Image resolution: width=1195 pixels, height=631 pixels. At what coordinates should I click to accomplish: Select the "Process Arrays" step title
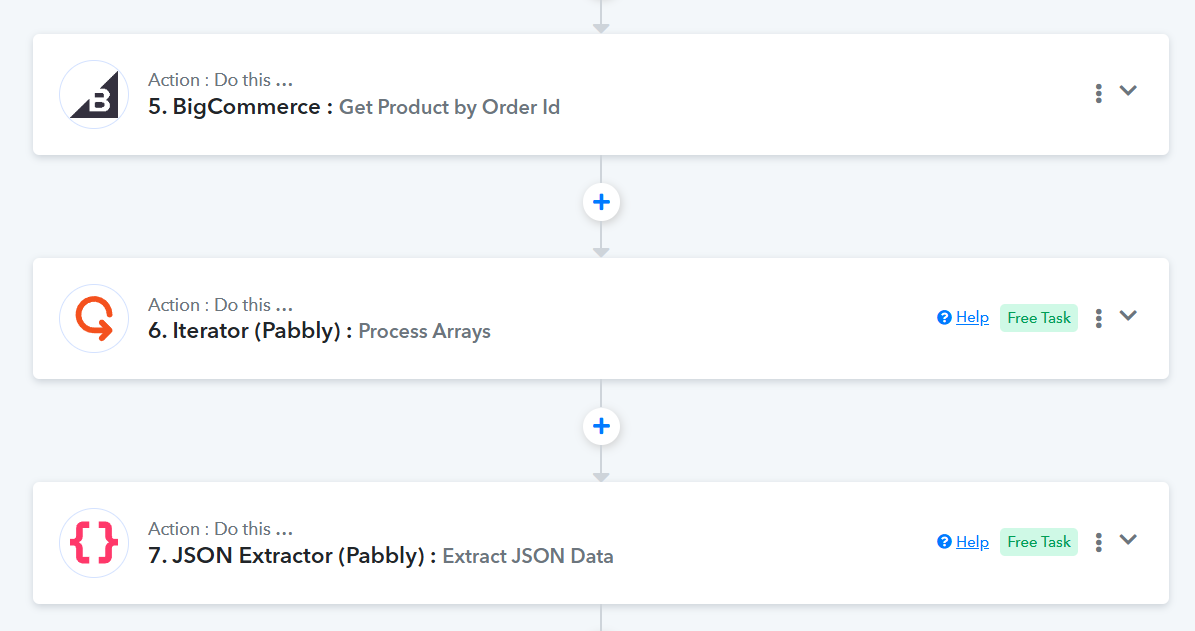click(424, 331)
